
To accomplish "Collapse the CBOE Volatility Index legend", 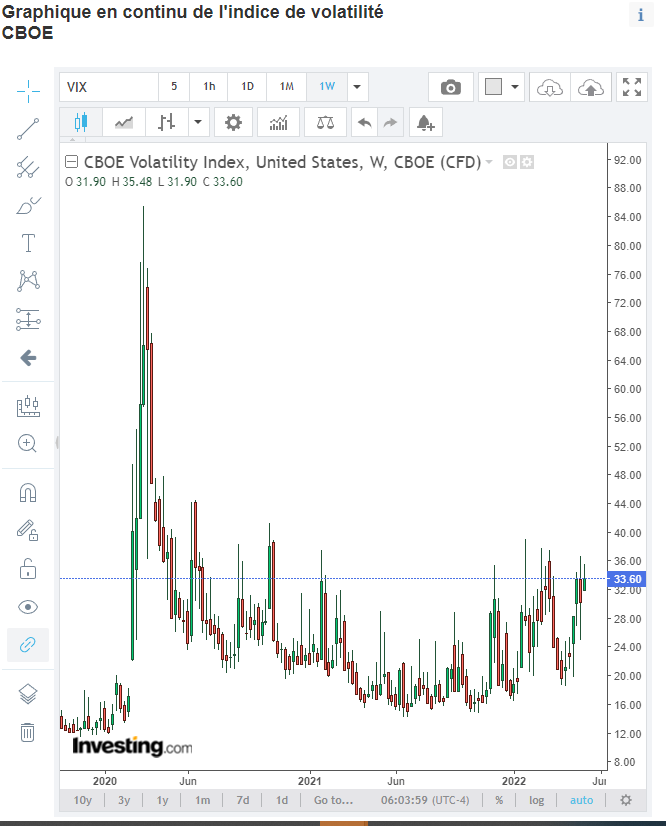I will [x=71, y=162].
